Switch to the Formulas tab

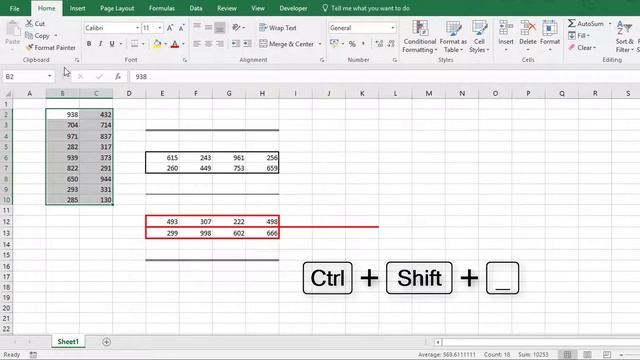pos(162,8)
